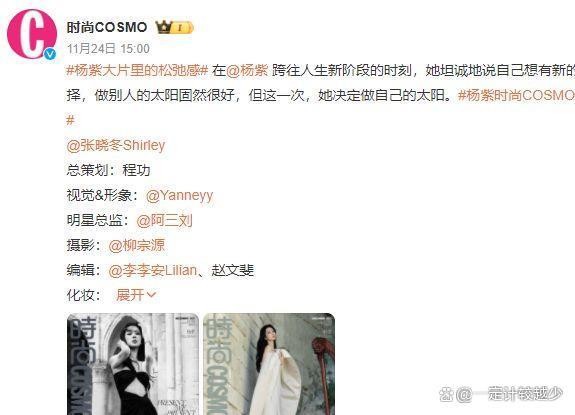Open hashtag #杨紫大片里的松弛感#
Screen dimensions: 575x415
click(x=138, y=70)
